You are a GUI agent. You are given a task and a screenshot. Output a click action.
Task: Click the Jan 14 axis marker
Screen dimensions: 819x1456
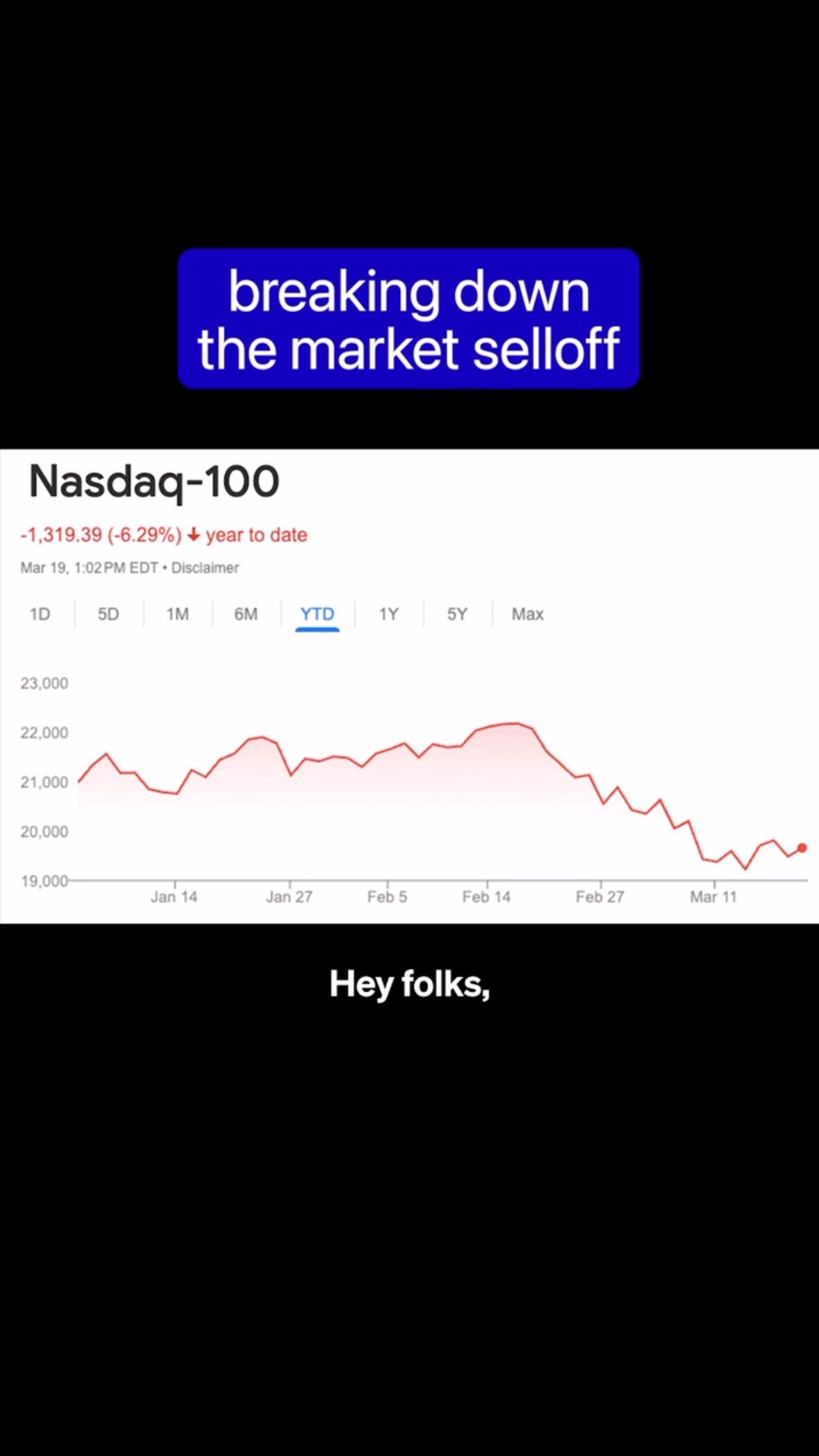pyautogui.click(x=174, y=897)
